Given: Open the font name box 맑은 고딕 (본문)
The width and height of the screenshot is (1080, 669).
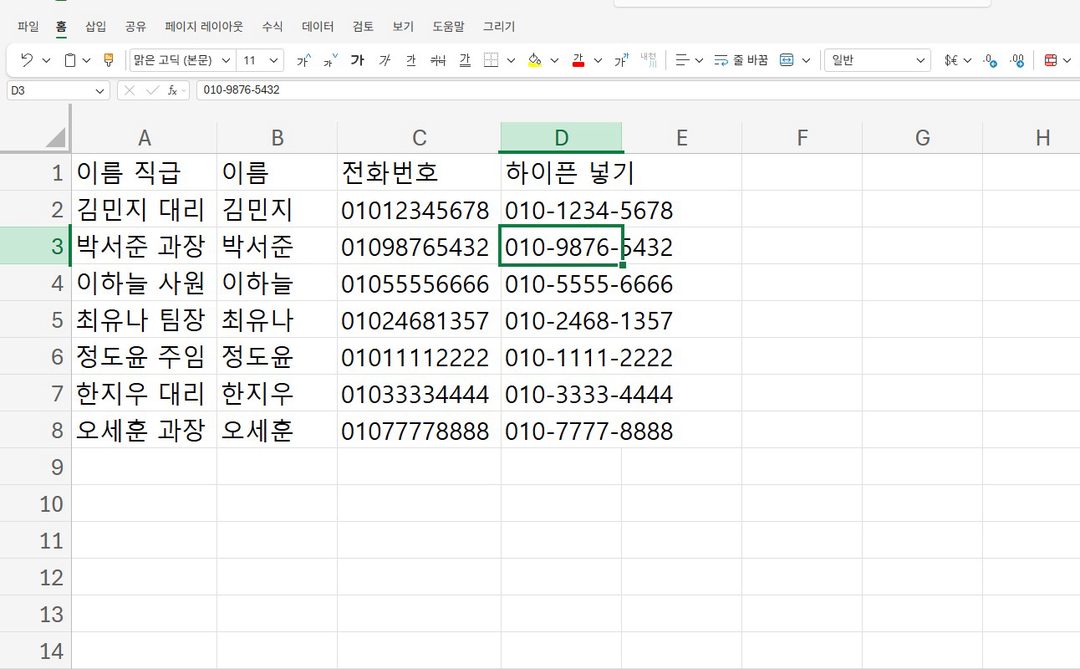Looking at the screenshot, I should coord(182,60).
